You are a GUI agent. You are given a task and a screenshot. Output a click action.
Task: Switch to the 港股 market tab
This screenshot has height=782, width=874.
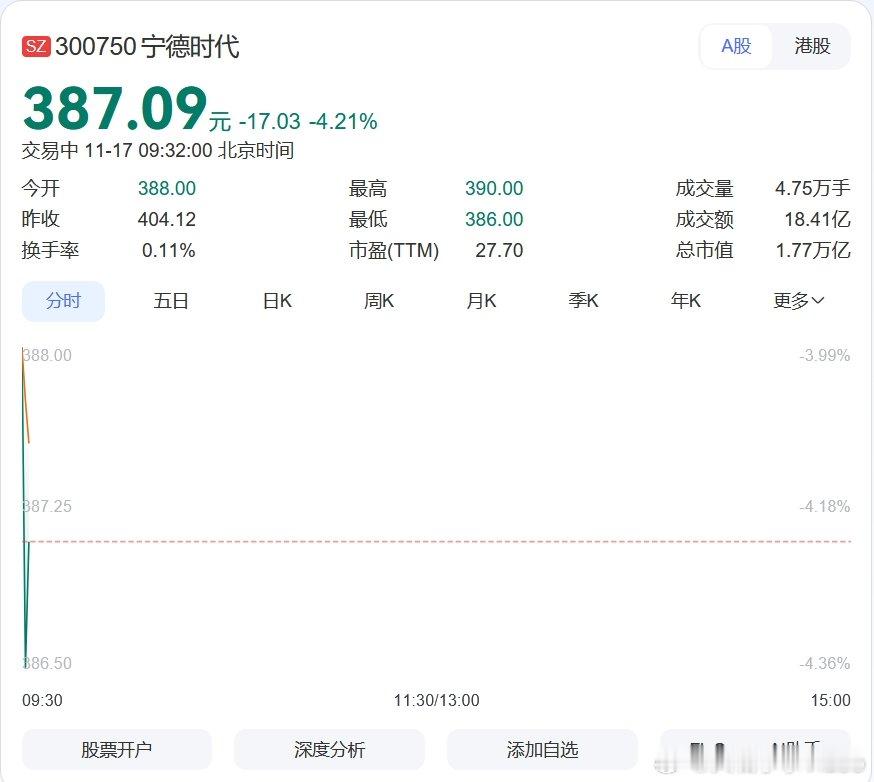(812, 46)
